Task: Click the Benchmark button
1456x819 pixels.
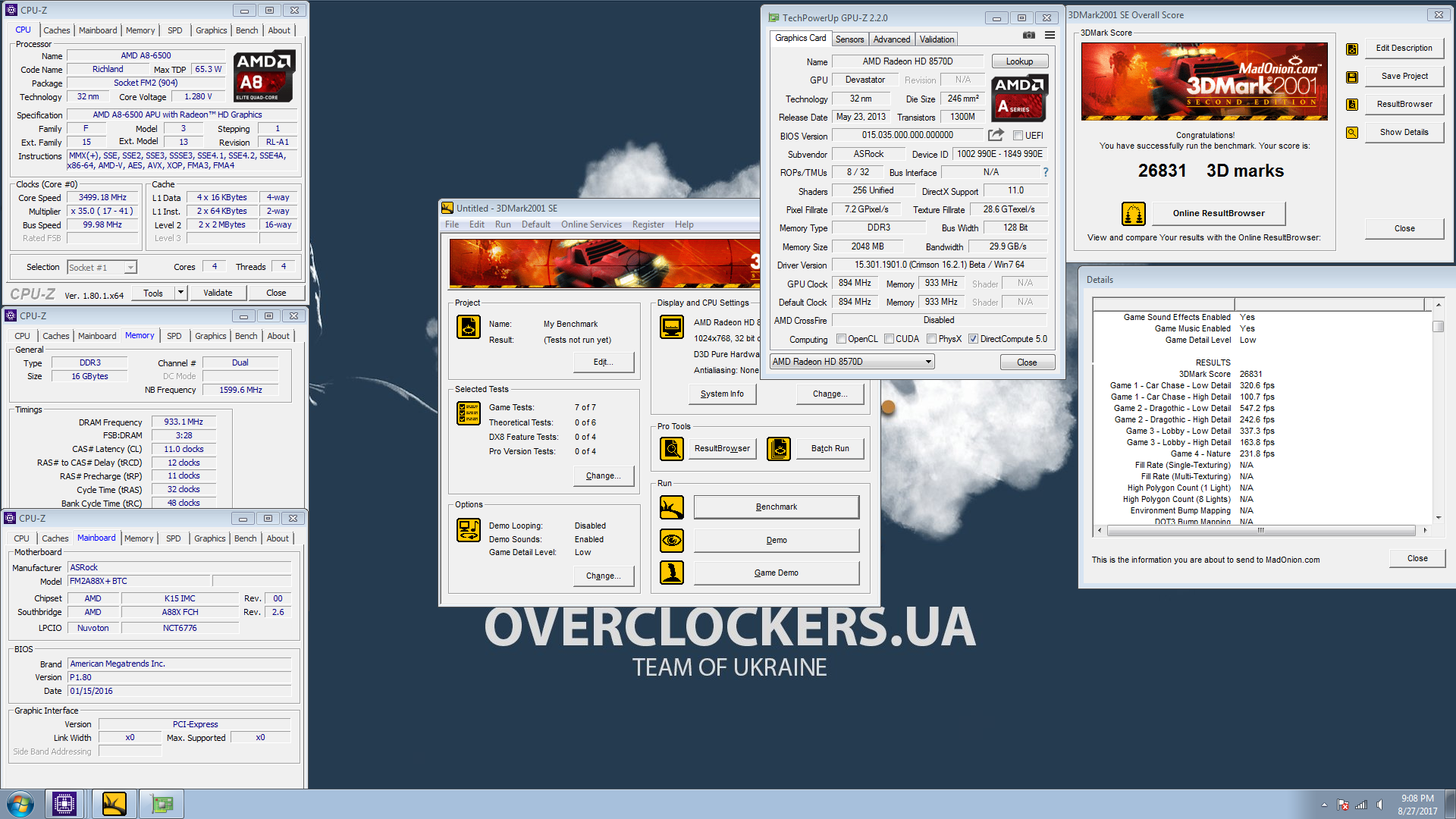Action: coord(776,507)
